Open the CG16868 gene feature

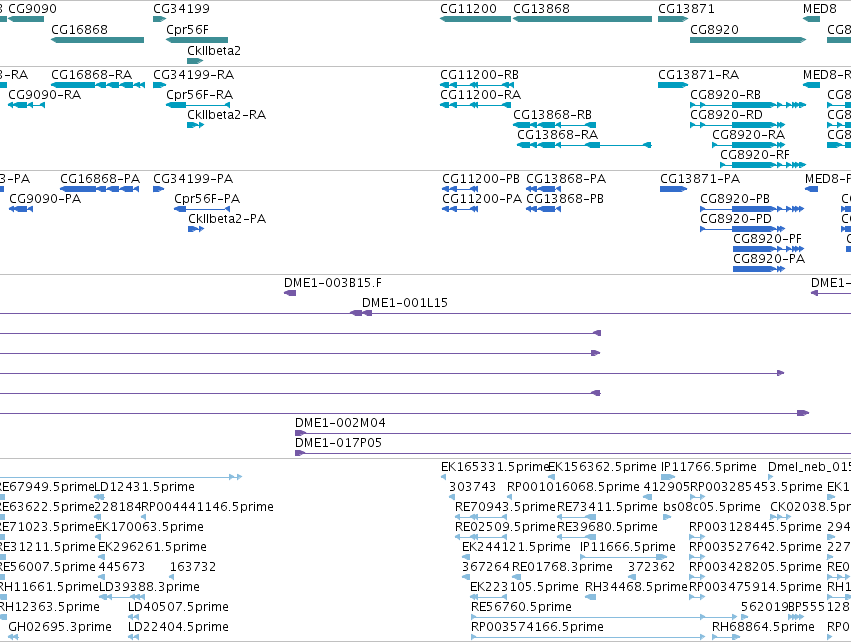coord(97,40)
